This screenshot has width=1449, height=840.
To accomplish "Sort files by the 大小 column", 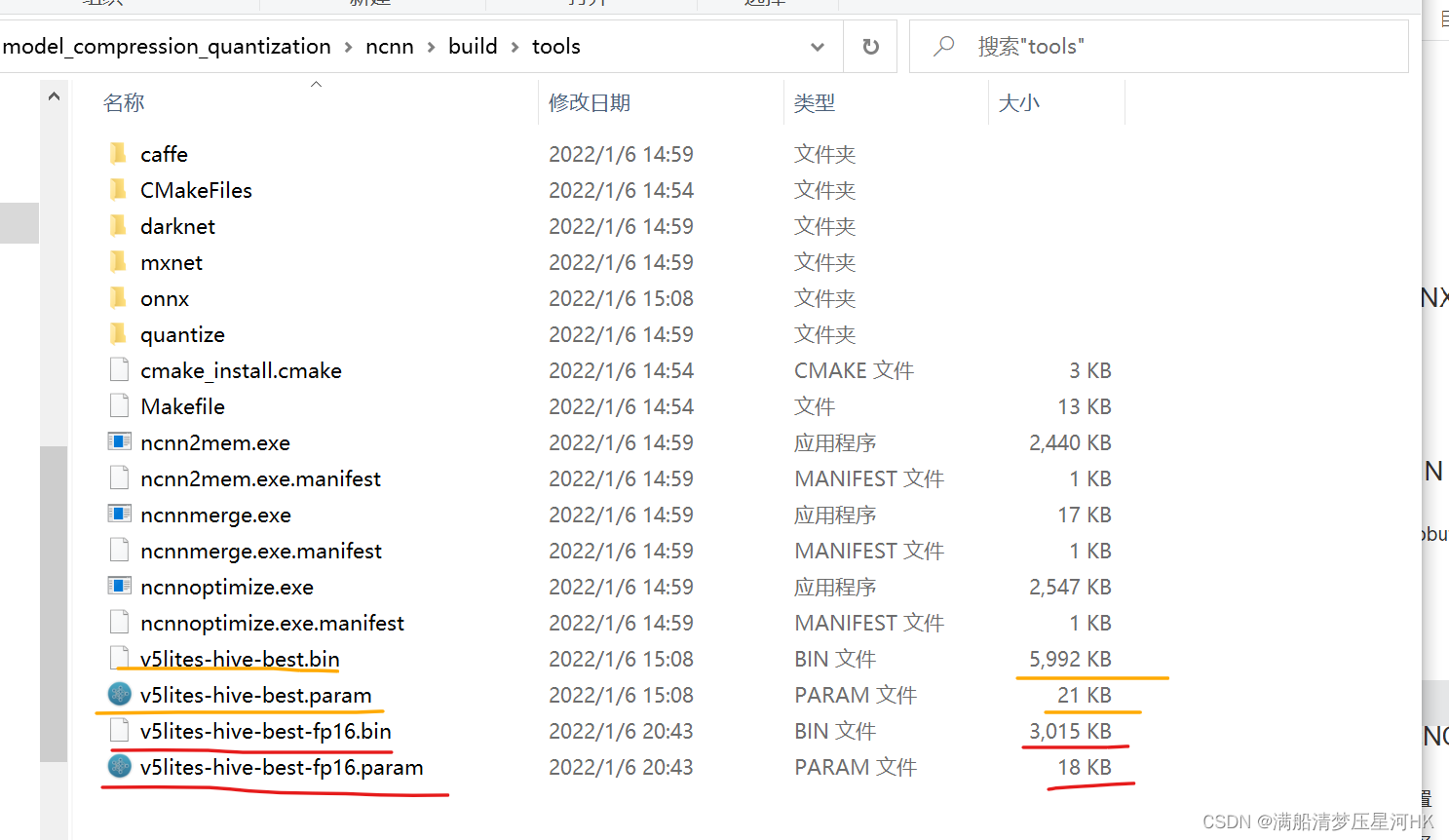I will click(x=1019, y=102).
